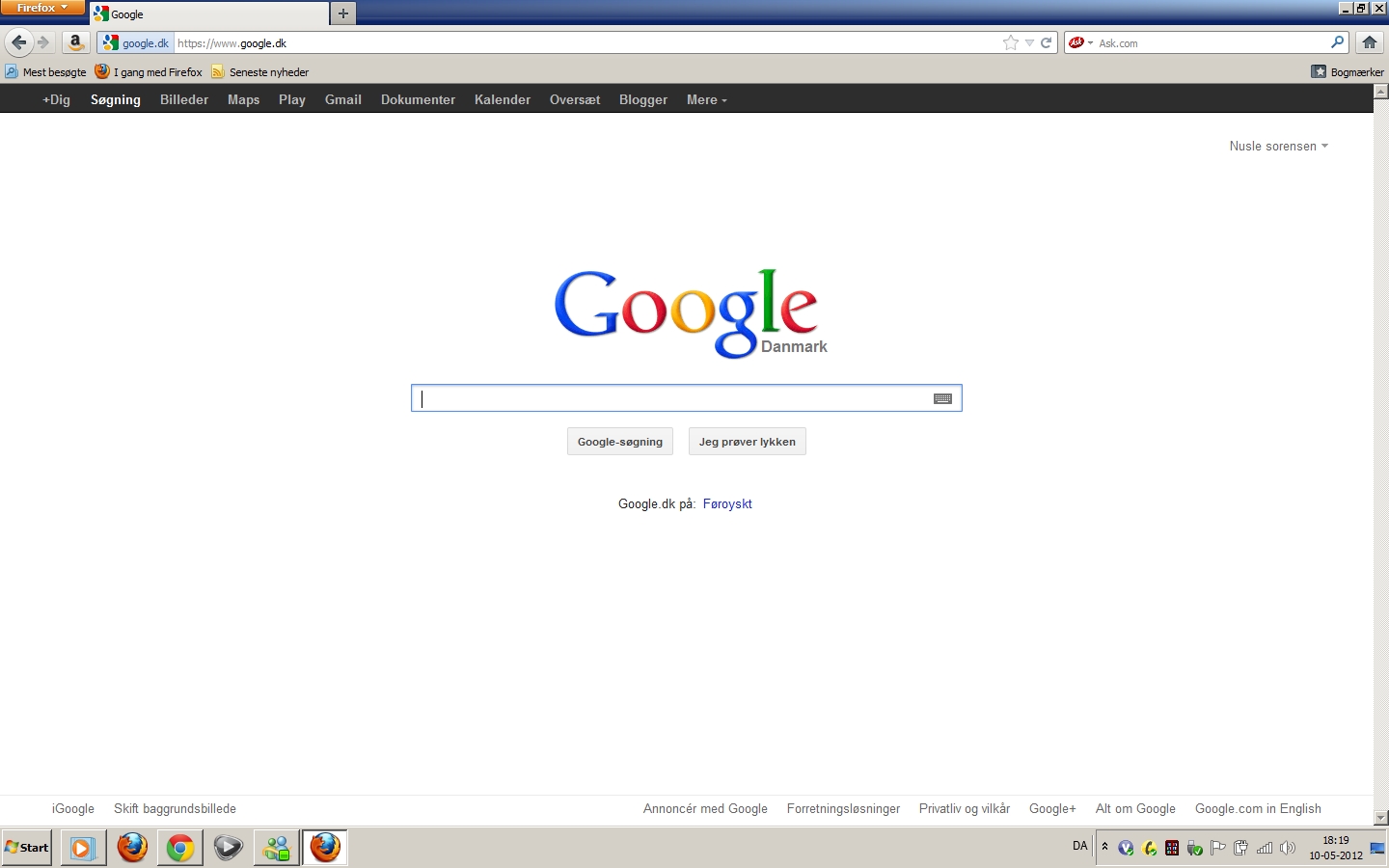This screenshot has height=868, width=1389.
Task: Go to the Firefox home page
Action: tap(1369, 42)
